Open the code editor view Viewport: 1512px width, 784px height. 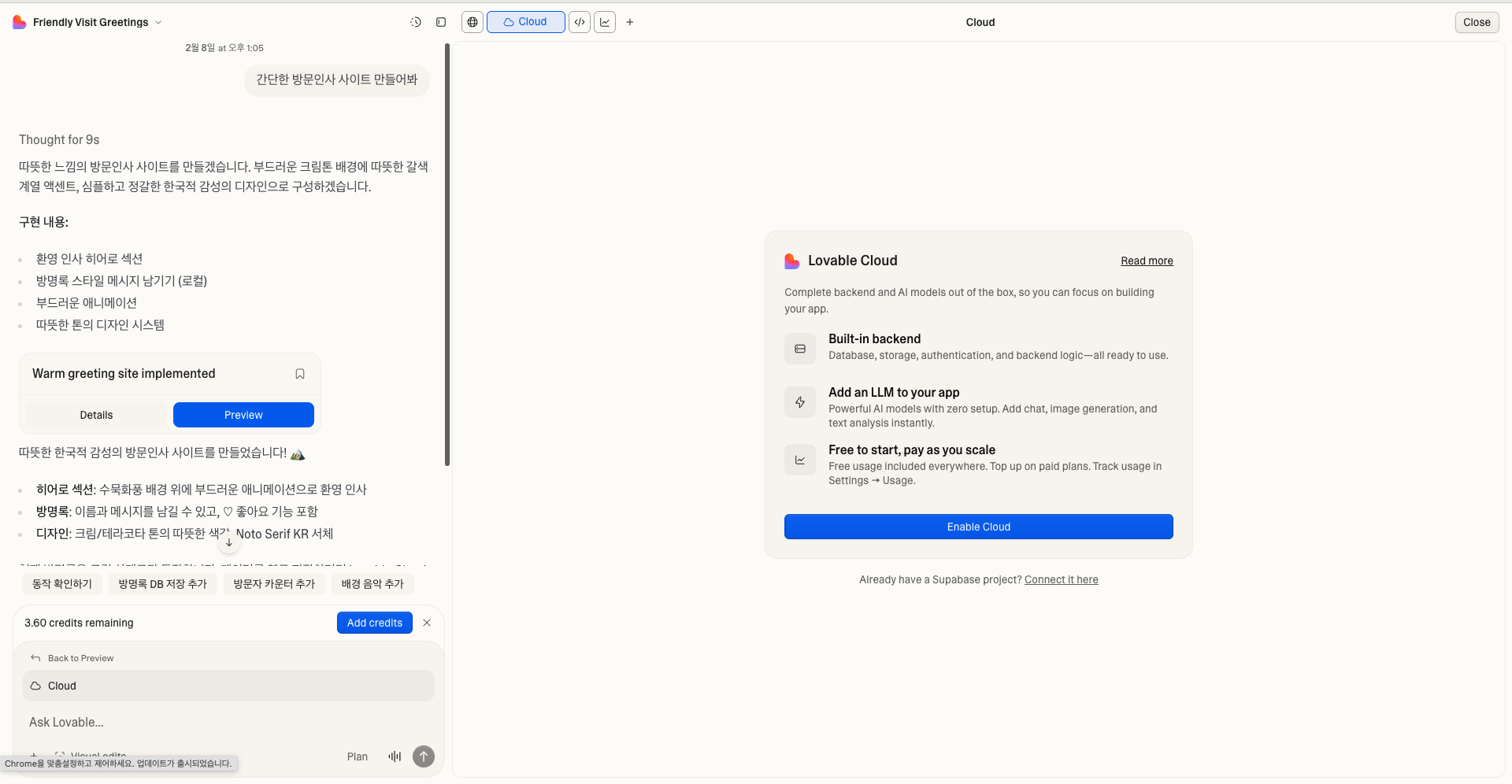click(x=580, y=22)
